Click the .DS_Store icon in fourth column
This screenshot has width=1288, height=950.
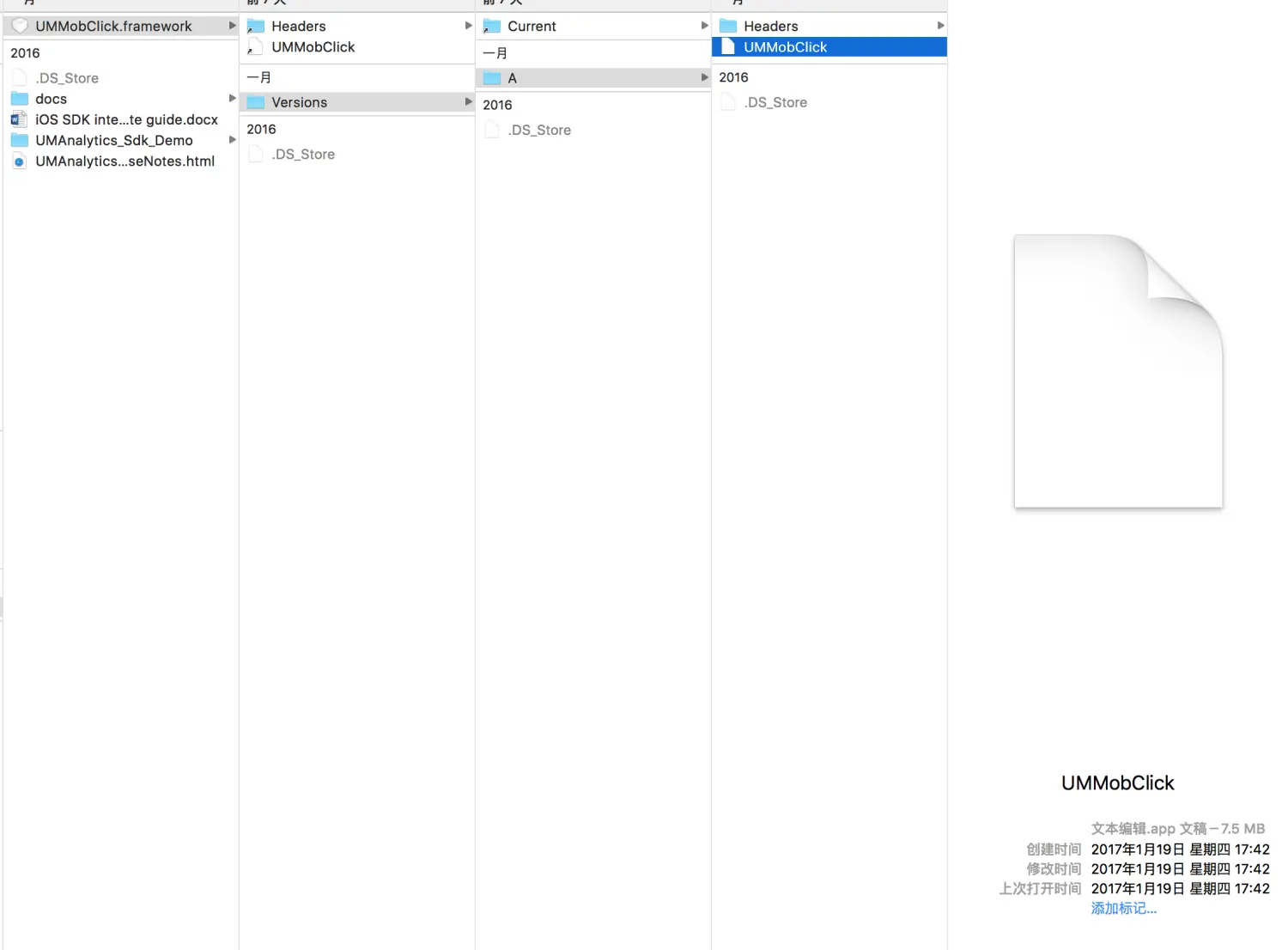[727, 102]
